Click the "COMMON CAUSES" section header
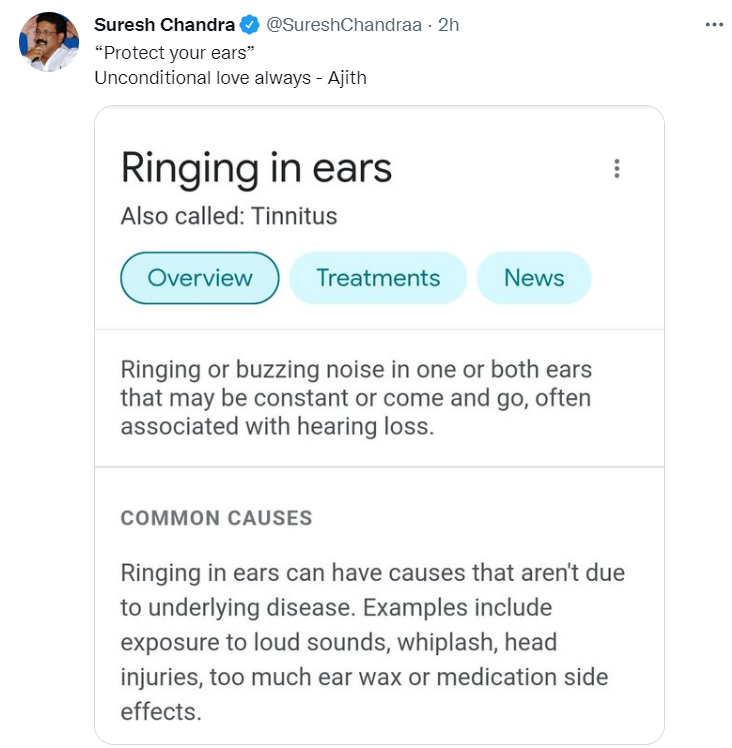This screenshot has width=732, height=748. [x=216, y=518]
